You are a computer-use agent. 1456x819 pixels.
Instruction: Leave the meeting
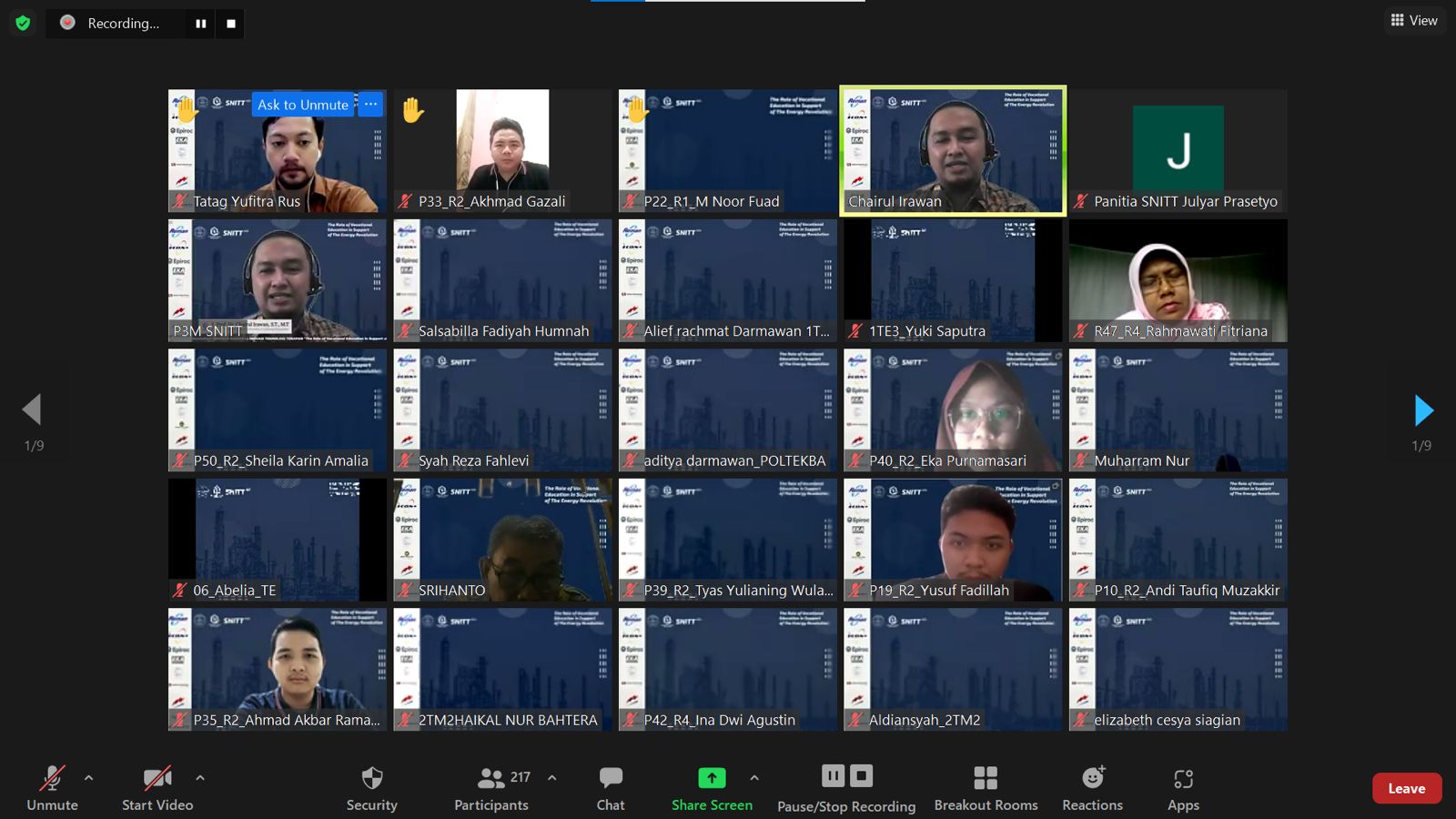pyautogui.click(x=1406, y=788)
